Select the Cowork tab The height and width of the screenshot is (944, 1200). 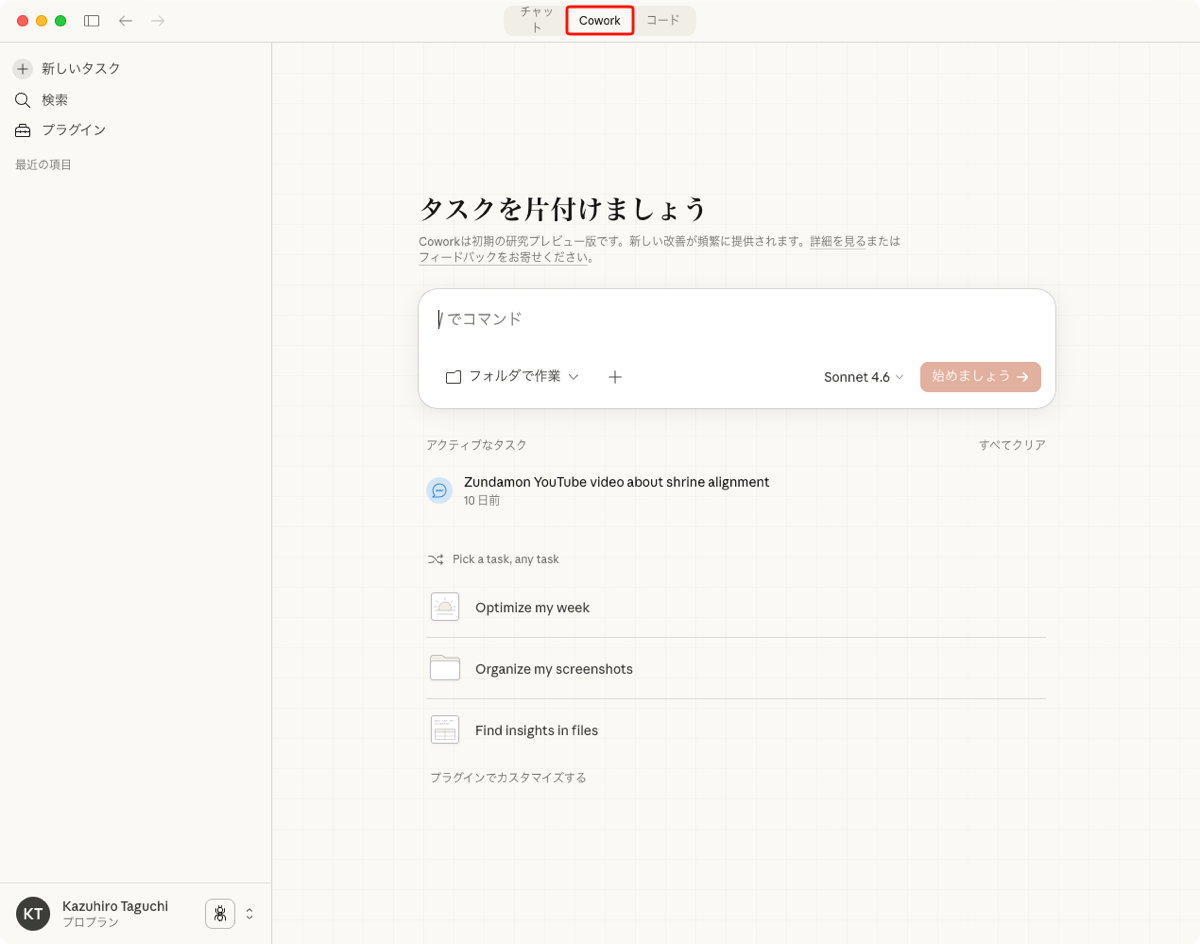click(600, 20)
